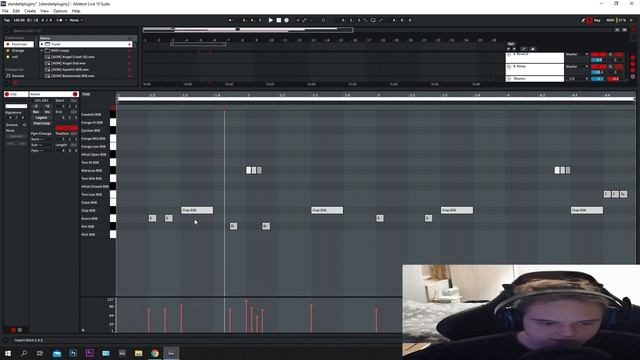640x360 pixels.
Task: Click the Dupl.Loop button
Action: click(x=41, y=123)
